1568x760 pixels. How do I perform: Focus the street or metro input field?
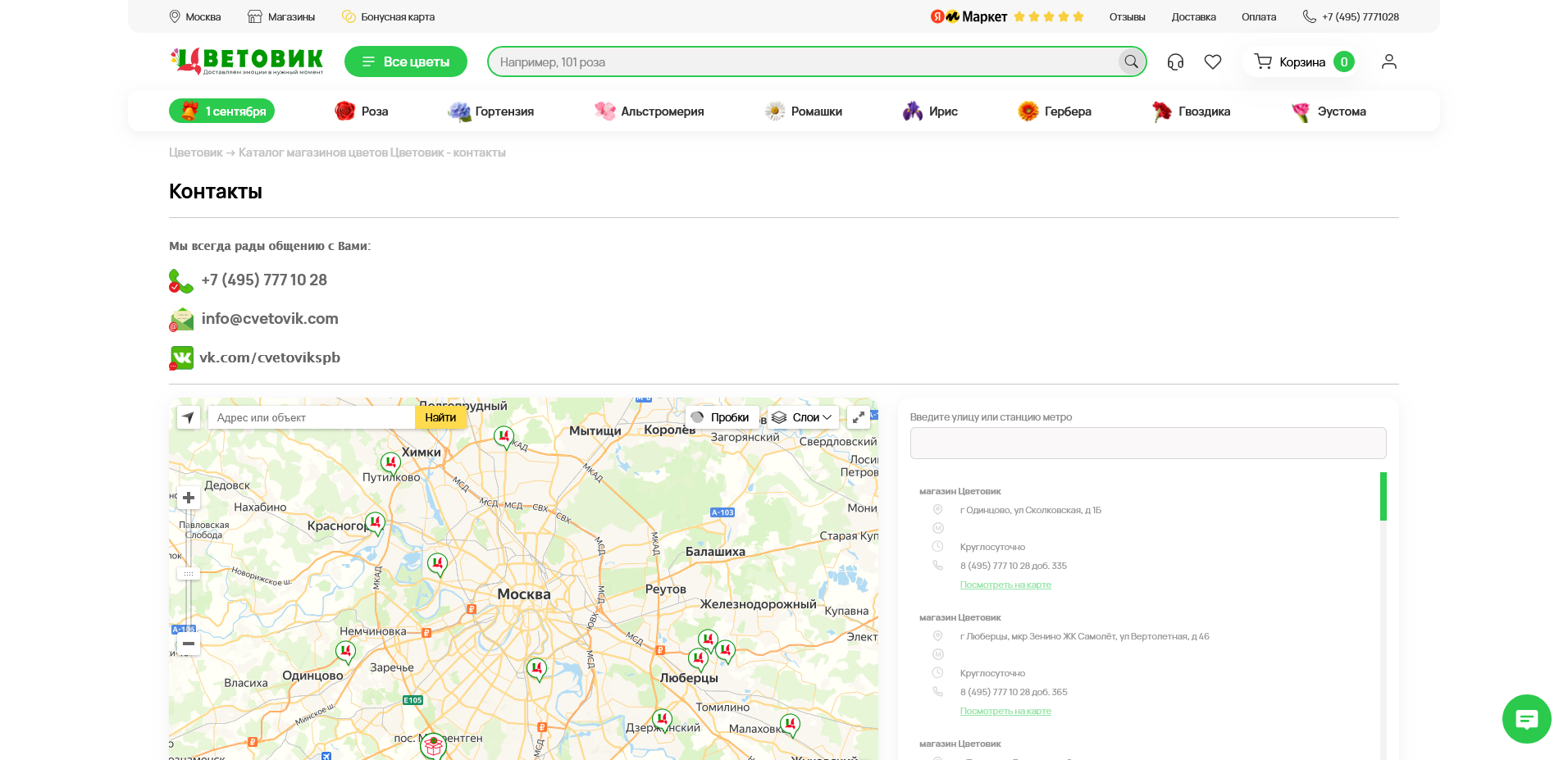coord(1147,443)
